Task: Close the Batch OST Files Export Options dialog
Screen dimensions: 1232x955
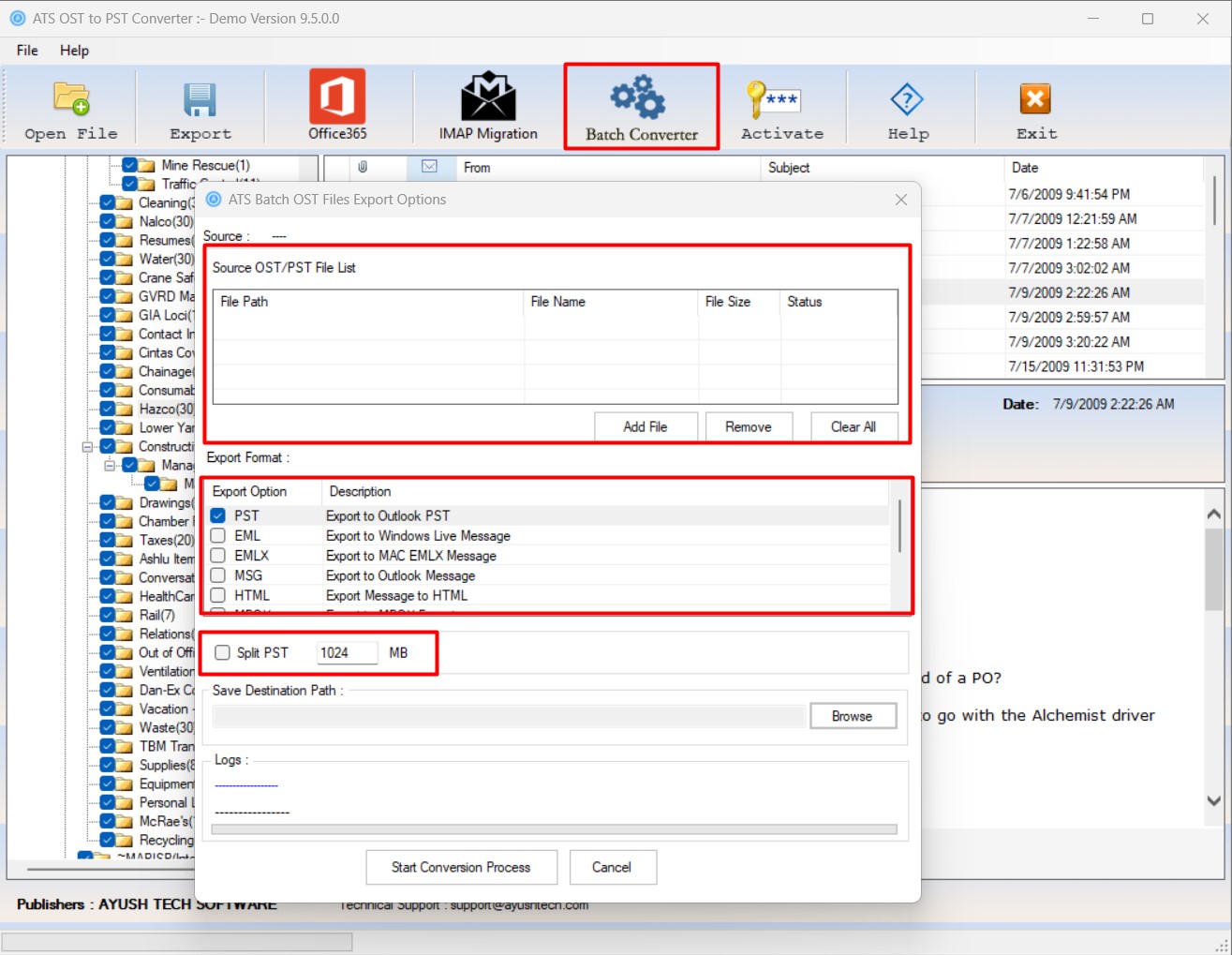Action: pyautogui.click(x=901, y=200)
